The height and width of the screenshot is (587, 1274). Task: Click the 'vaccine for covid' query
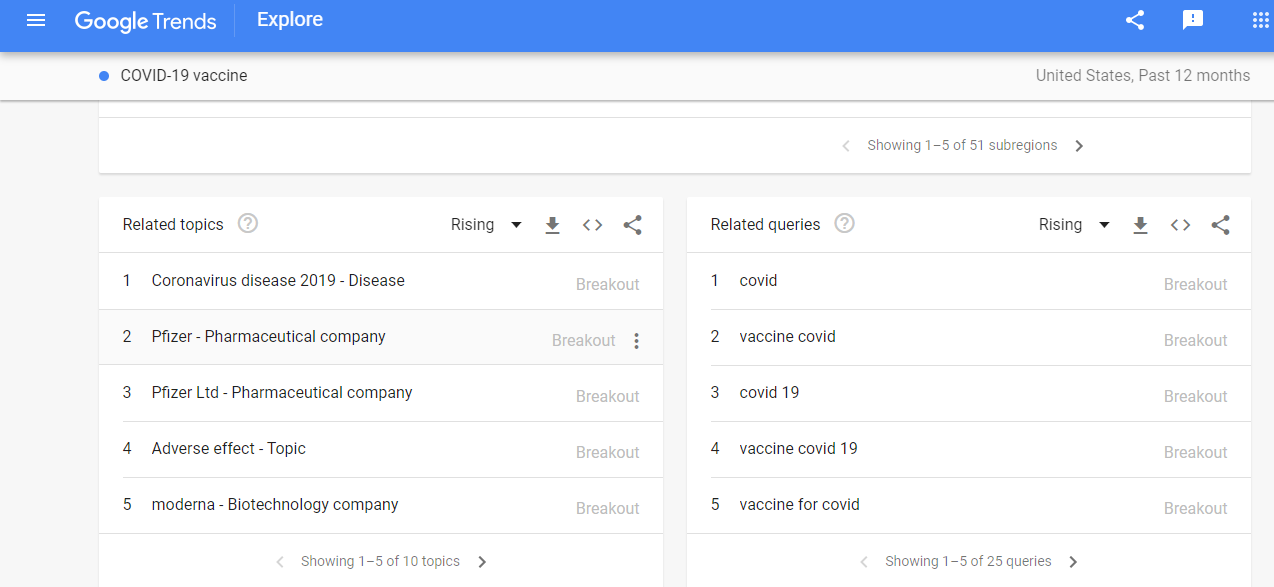[799, 505]
